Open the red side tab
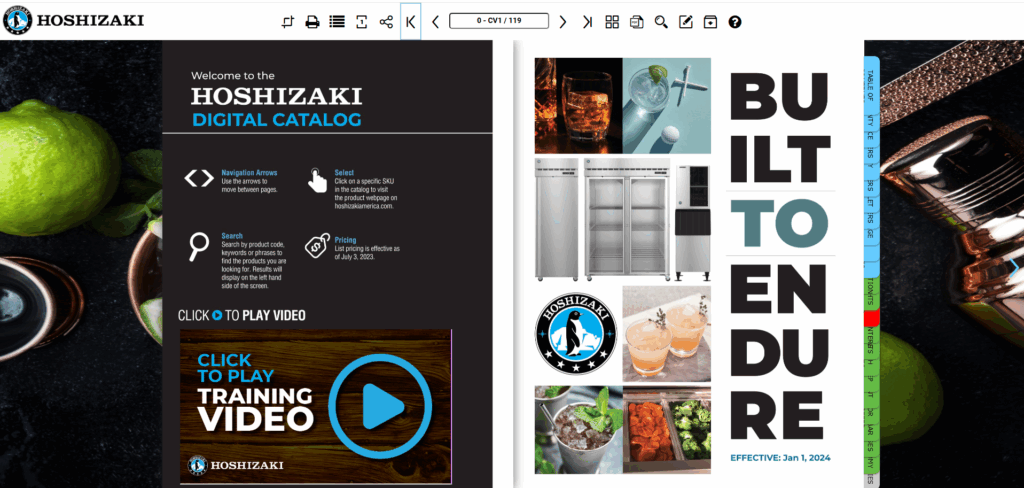The width and height of the screenshot is (1024, 488). pos(872,318)
